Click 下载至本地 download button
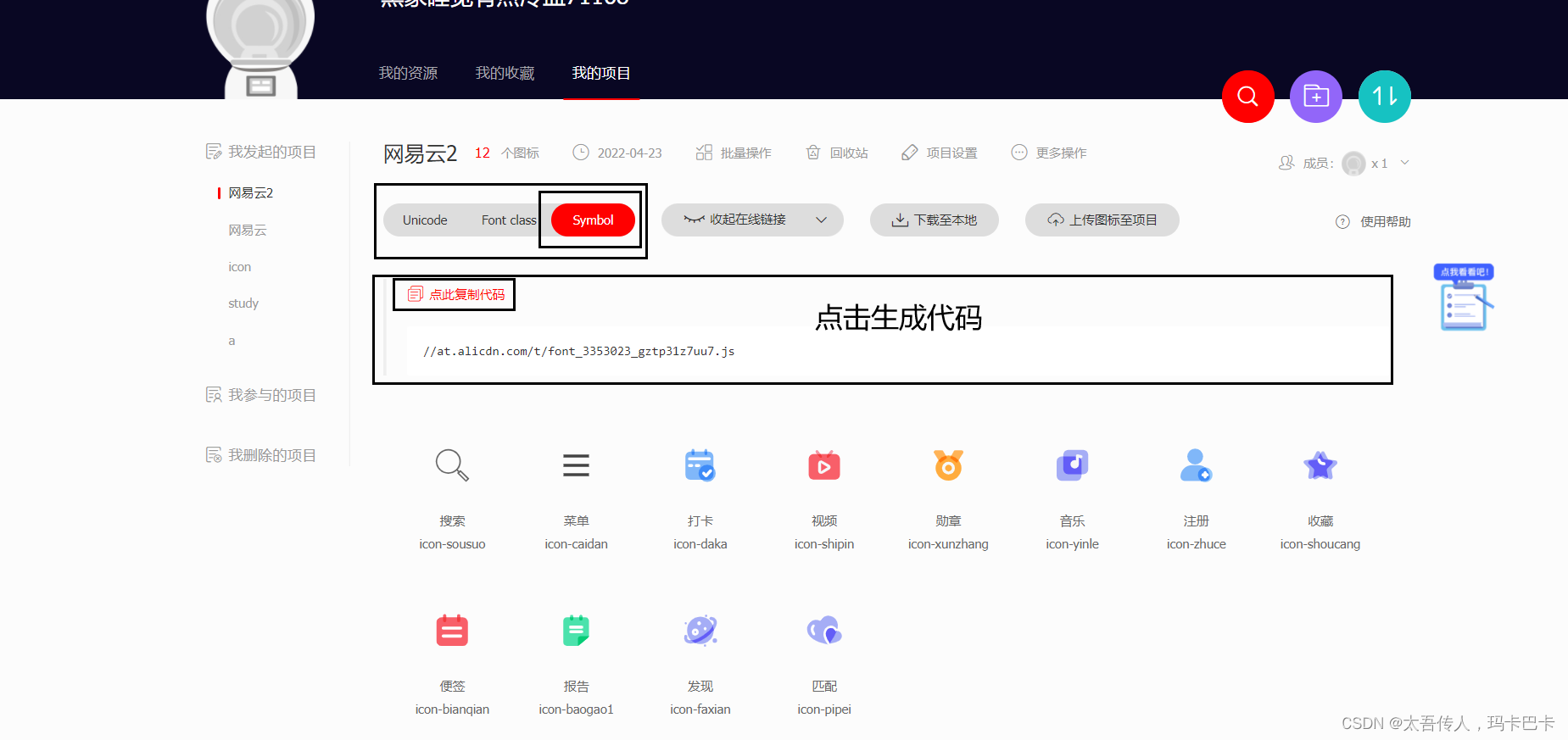Image resolution: width=1568 pixels, height=740 pixels. point(935,220)
